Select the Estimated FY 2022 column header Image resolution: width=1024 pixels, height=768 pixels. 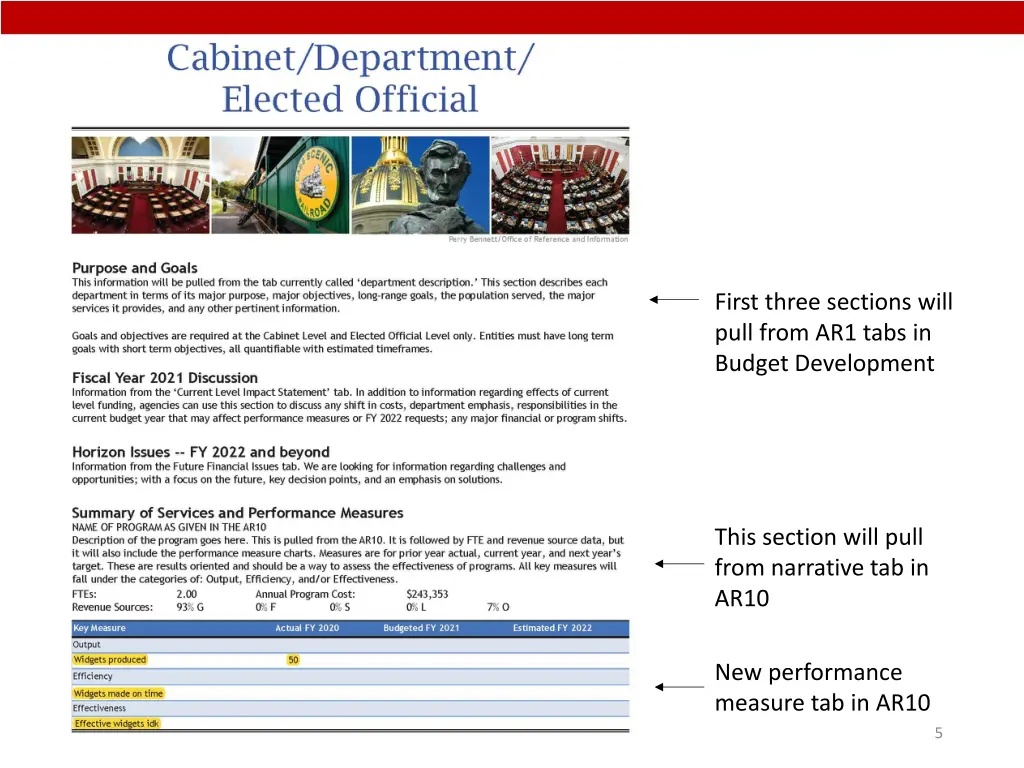(x=552, y=628)
